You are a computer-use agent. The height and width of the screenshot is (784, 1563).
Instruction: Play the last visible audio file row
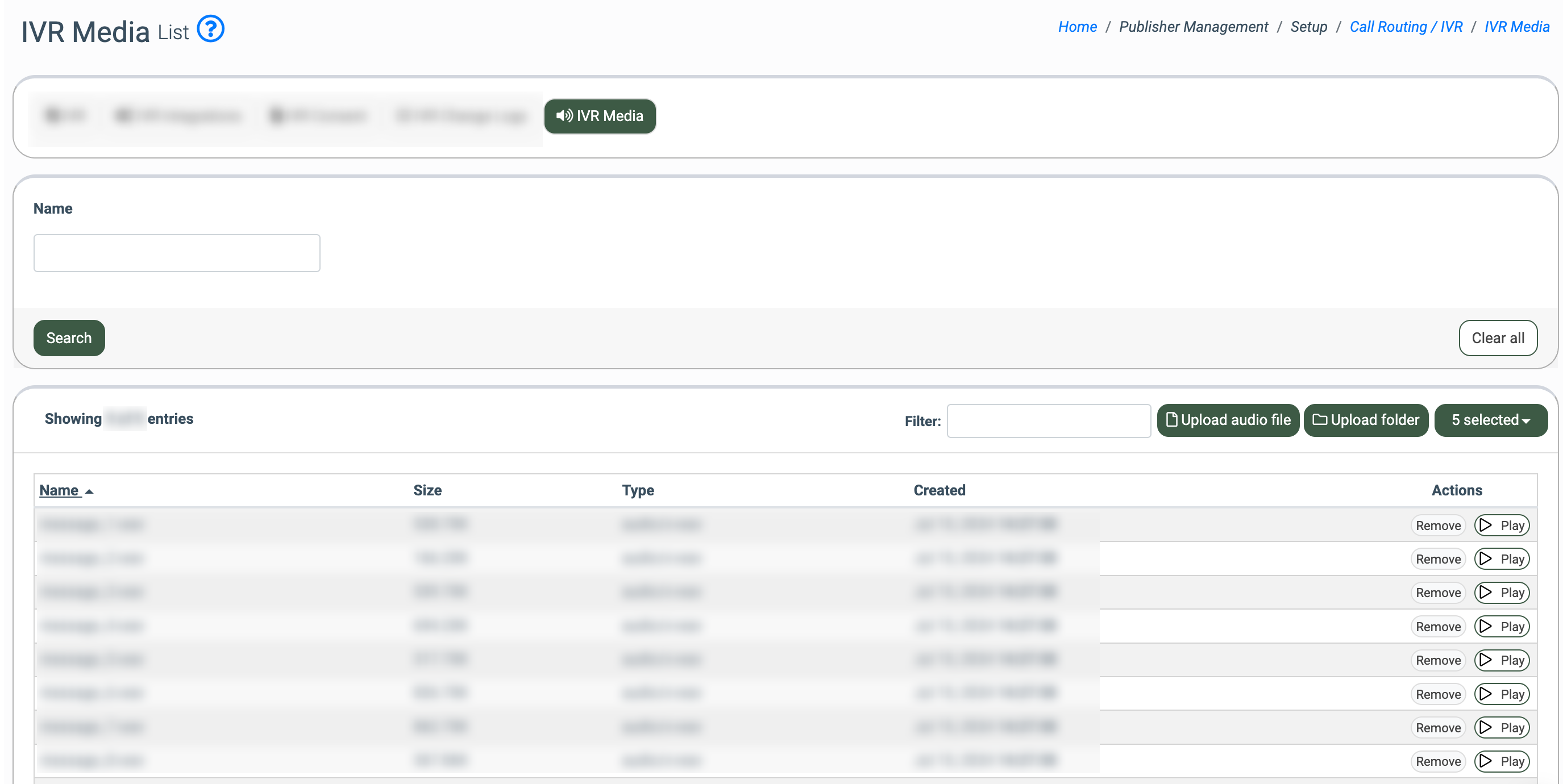[1502, 761]
